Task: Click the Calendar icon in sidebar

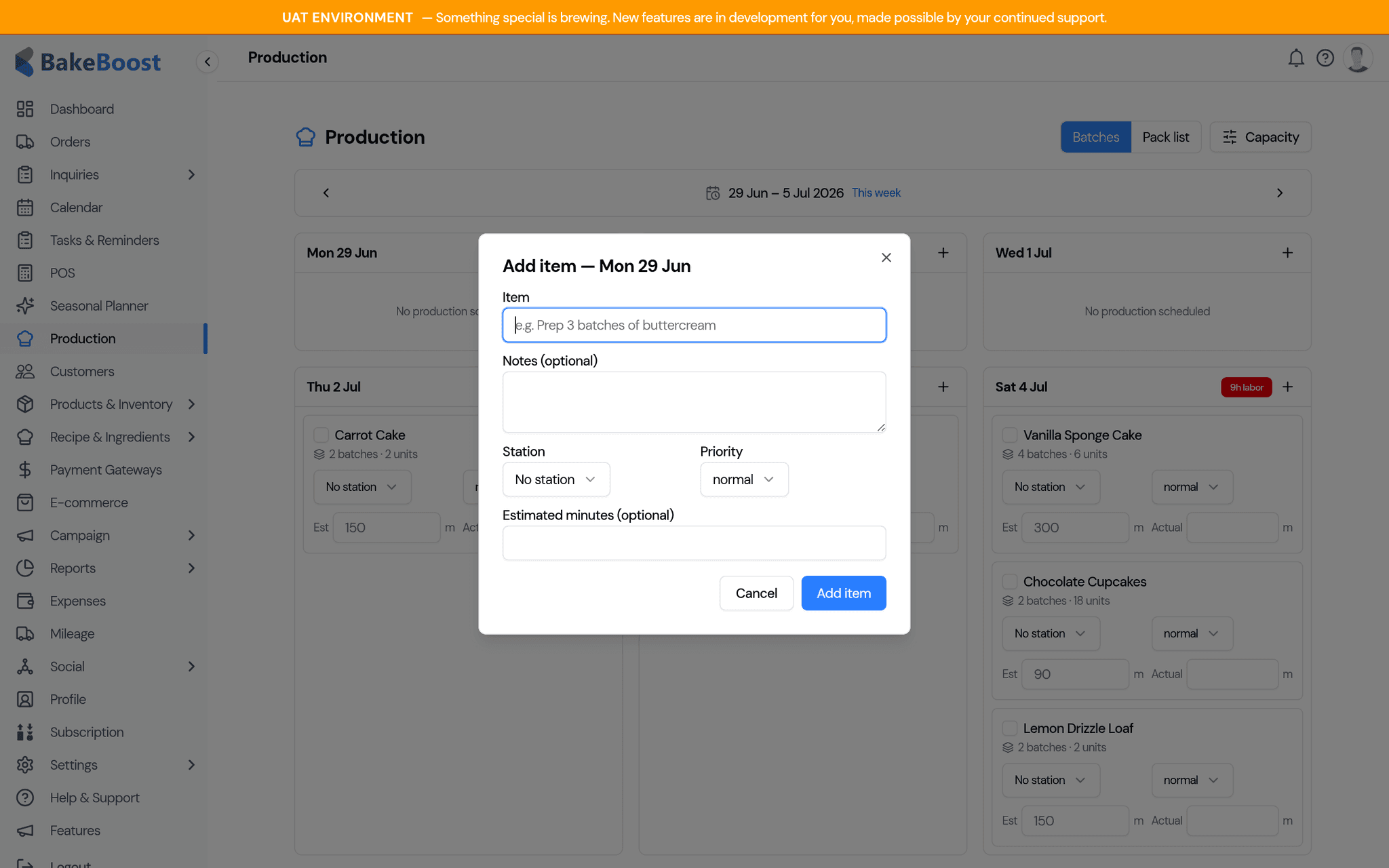Action: (x=25, y=208)
